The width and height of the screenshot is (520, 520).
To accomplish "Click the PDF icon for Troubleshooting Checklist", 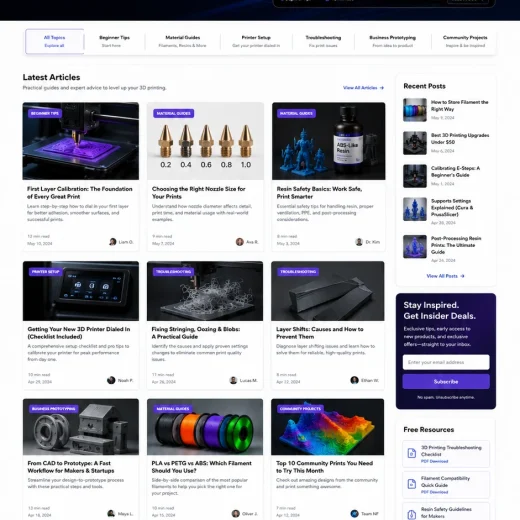I will (412, 453).
